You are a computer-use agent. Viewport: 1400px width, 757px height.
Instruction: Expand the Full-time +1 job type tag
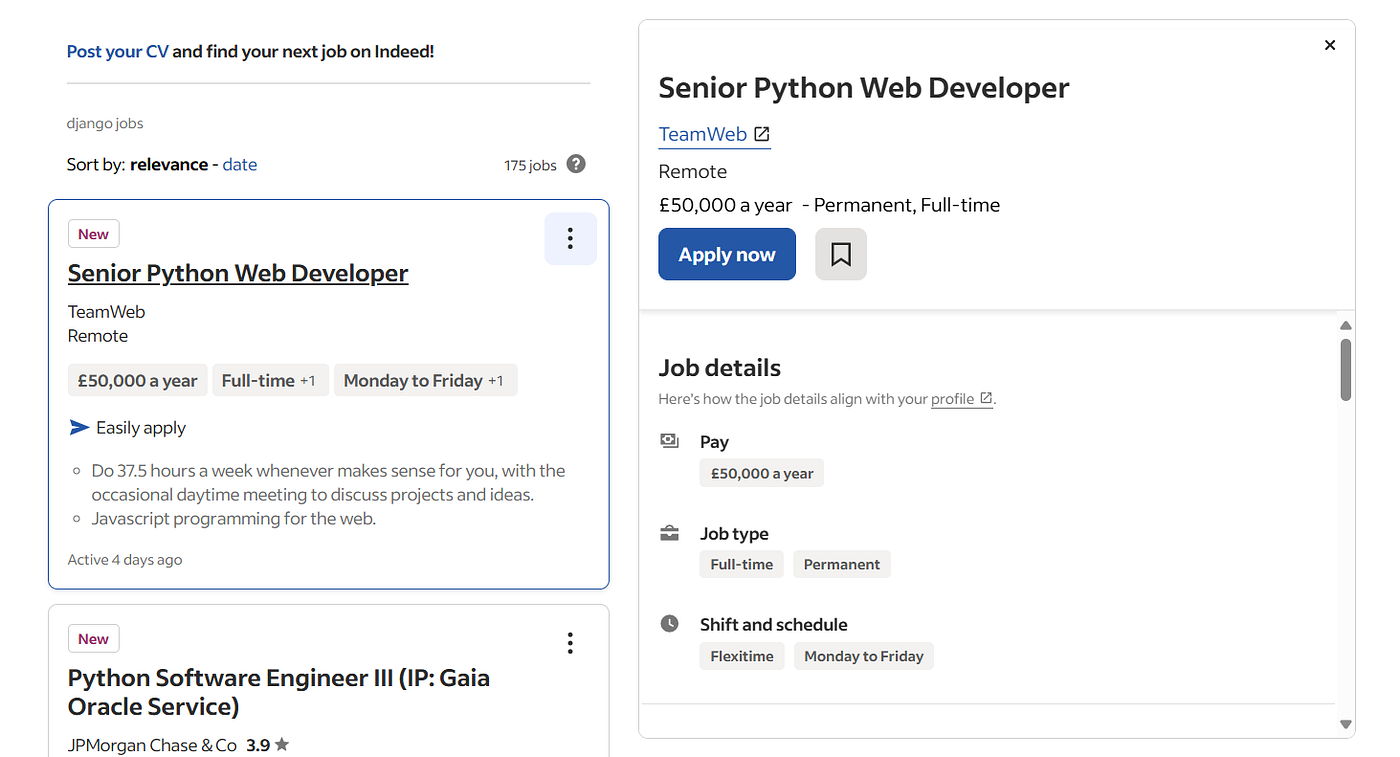pyautogui.click(x=270, y=381)
